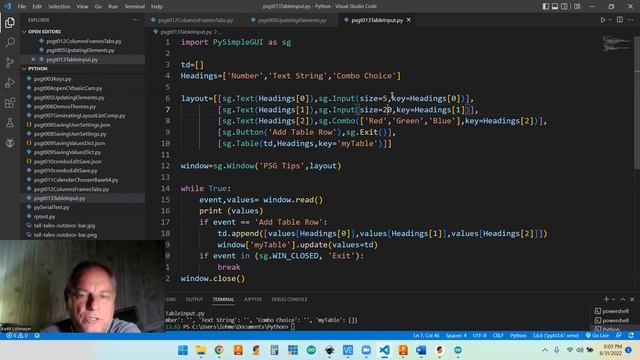This screenshot has width=640, height=360.
Task: Toggle the bottom panel layout
Action: pos(555,7)
